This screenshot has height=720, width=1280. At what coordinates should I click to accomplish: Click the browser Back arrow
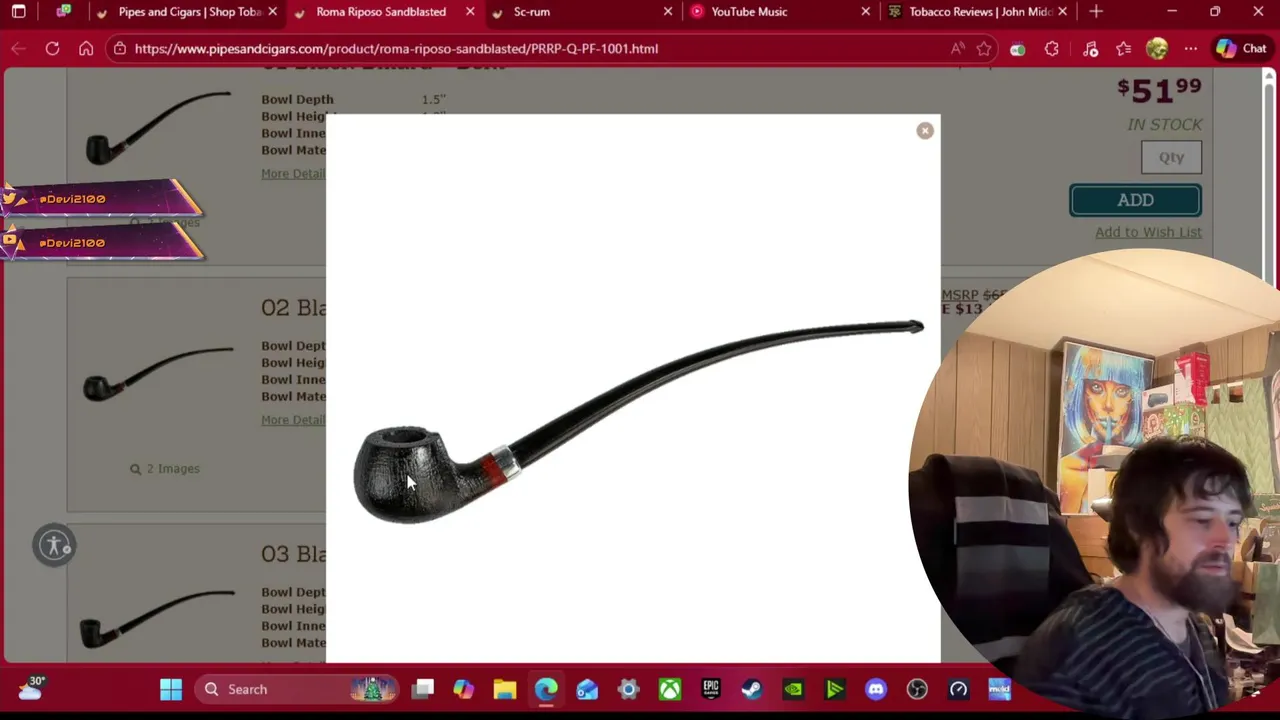[18, 48]
